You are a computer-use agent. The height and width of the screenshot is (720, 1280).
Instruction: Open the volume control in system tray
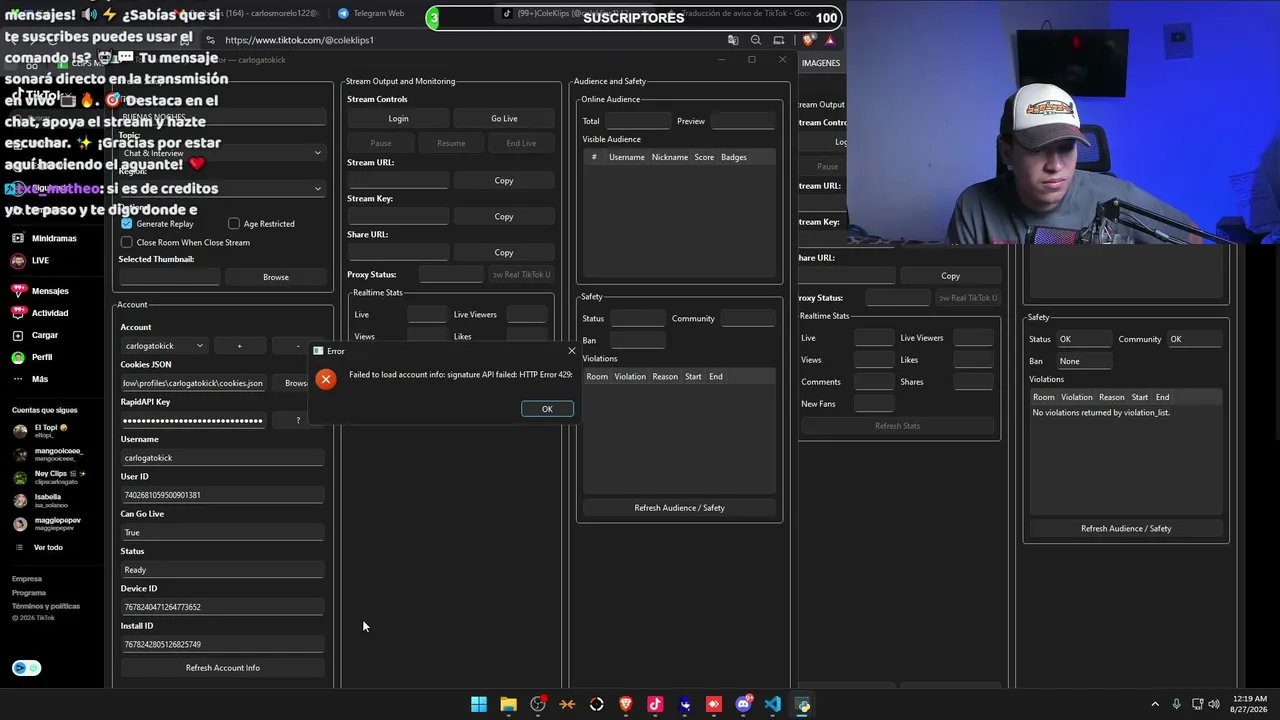click(x=1216, y=704)
